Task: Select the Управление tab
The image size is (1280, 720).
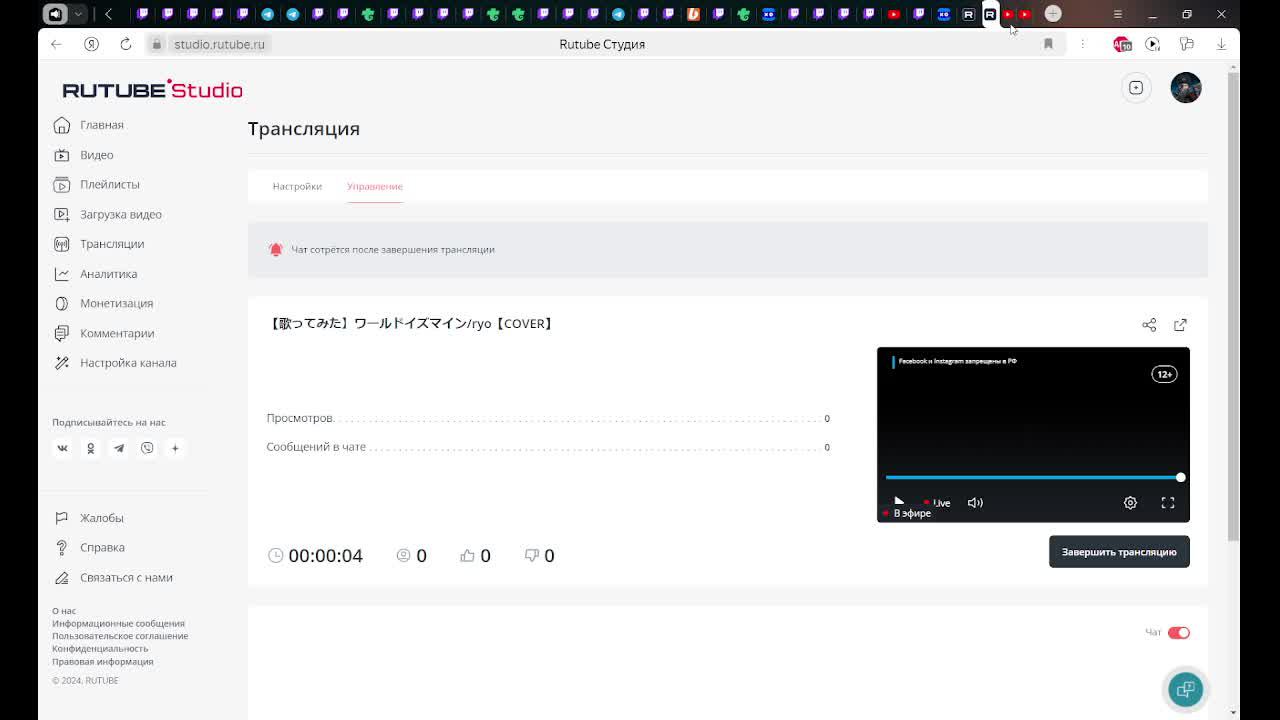Action: pyautogui.click(x=375, y=186)
